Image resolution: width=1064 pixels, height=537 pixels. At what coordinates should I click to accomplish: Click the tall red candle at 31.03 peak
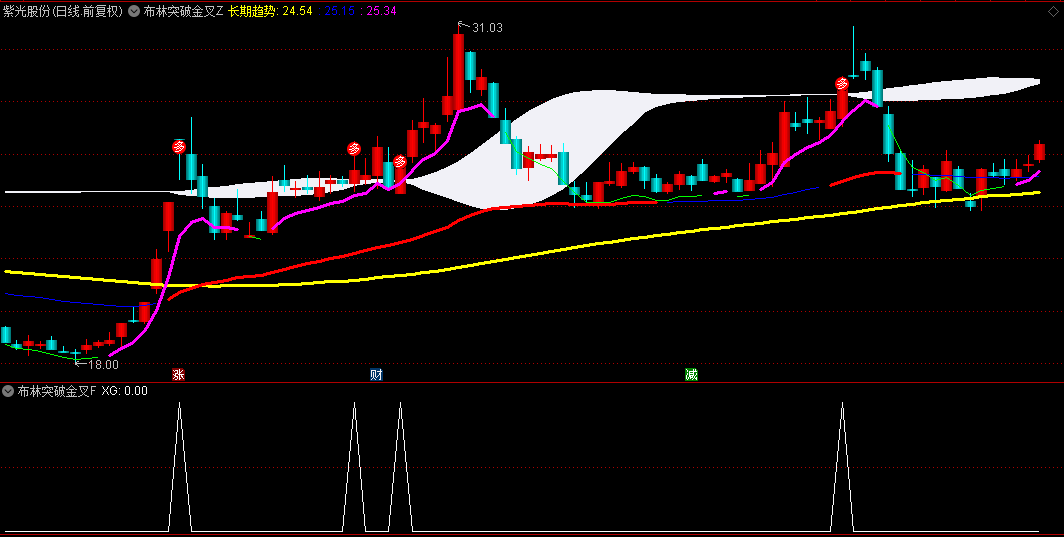tap(459, 71)
